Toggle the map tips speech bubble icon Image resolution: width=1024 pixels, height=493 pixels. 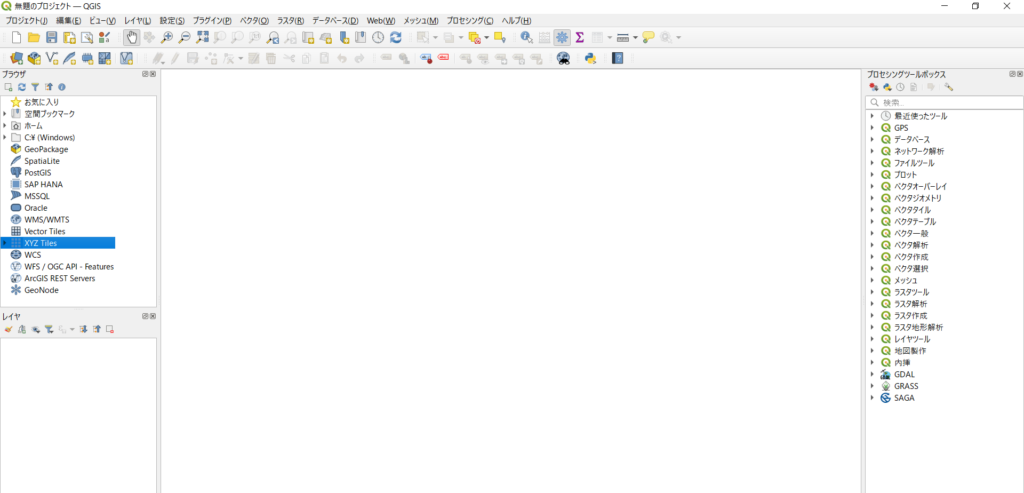(648, 38)
